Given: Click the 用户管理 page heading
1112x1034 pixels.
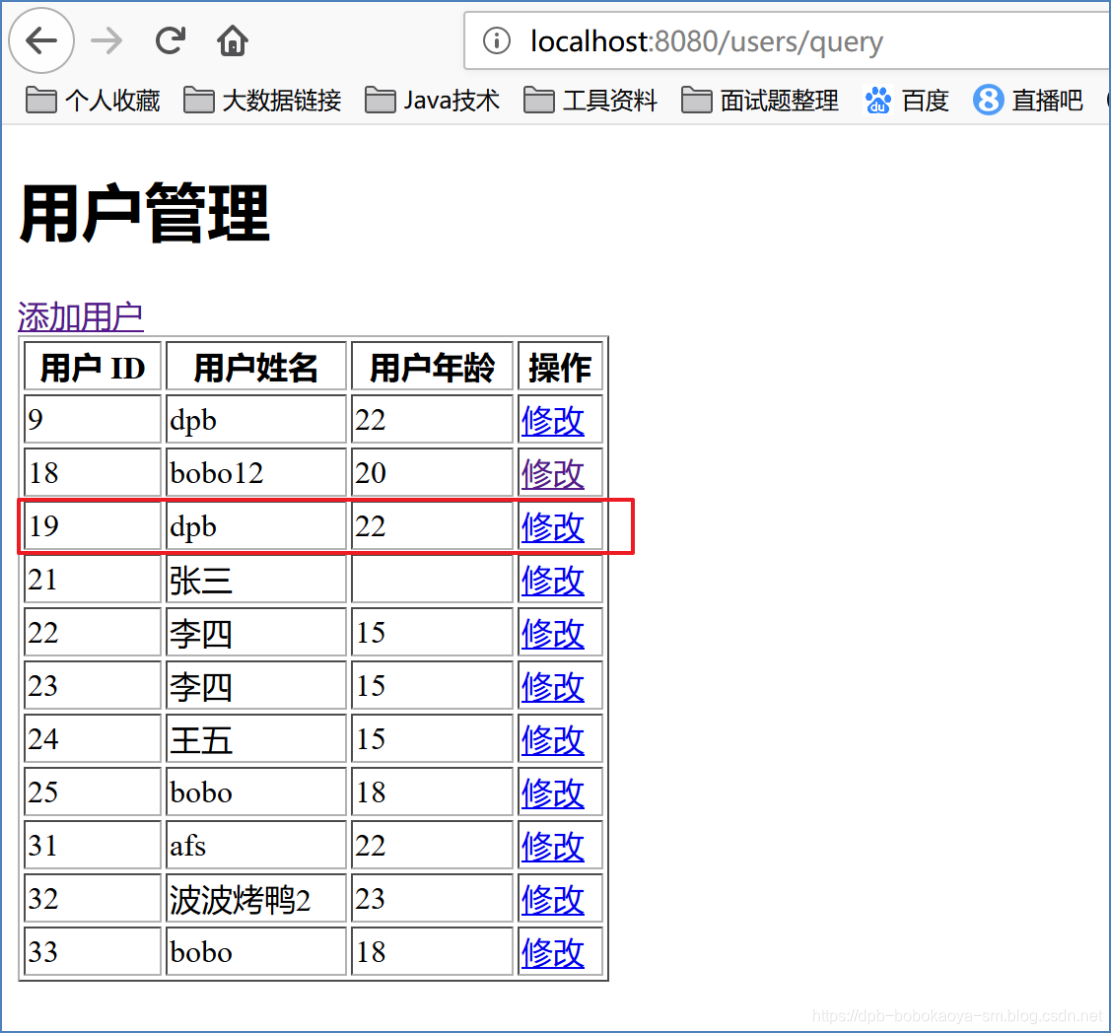Looking at the screenshot, I should (x=144, y=213).
